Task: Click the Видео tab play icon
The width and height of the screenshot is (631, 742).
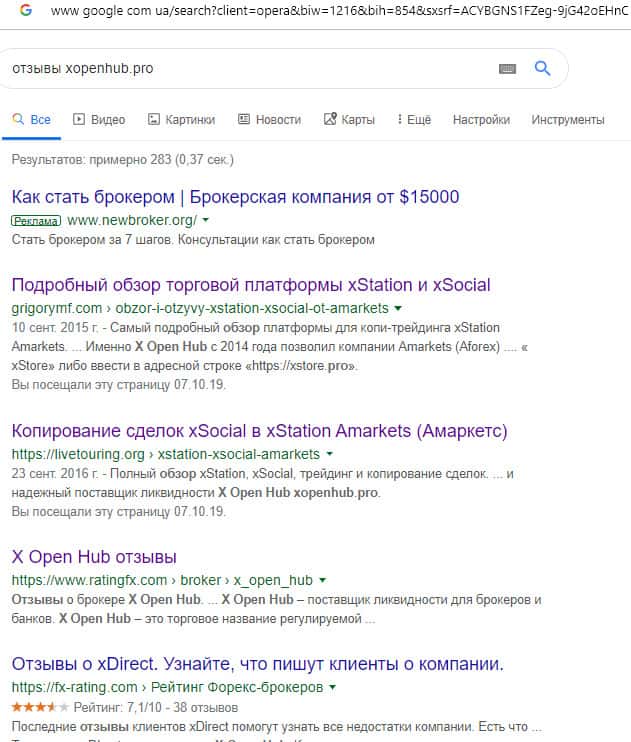Action: click(x=79, y=120)
